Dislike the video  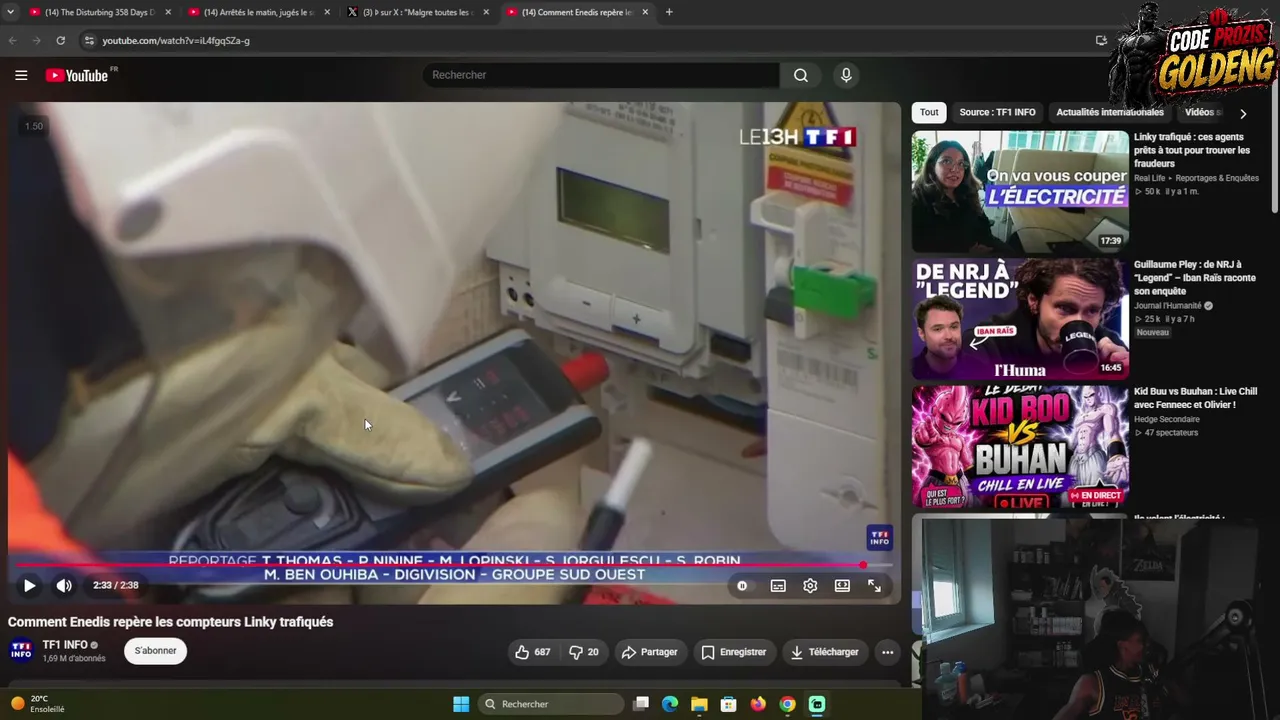584,652
